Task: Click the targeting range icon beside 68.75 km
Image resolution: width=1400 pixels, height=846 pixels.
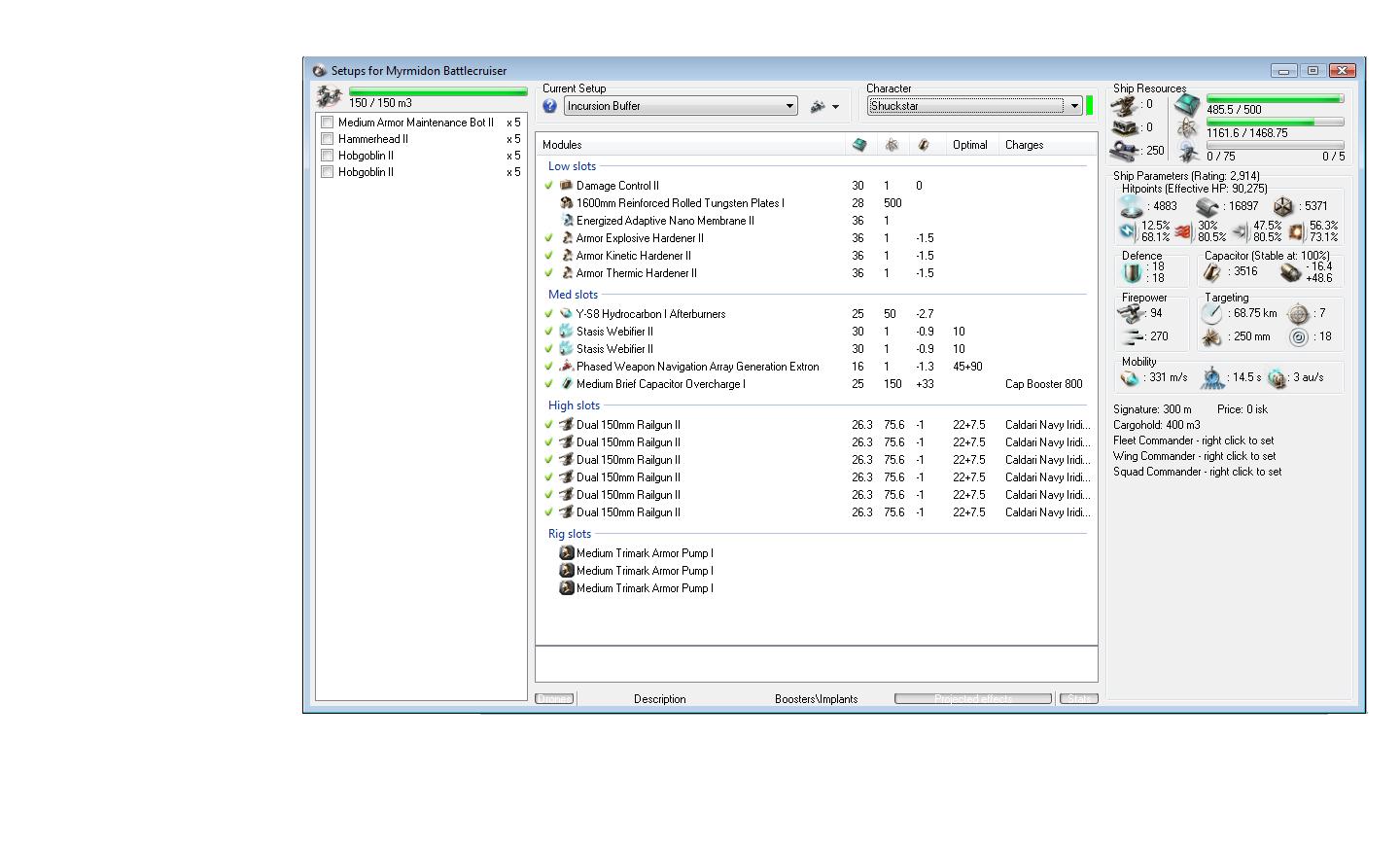Action: 1211,313
